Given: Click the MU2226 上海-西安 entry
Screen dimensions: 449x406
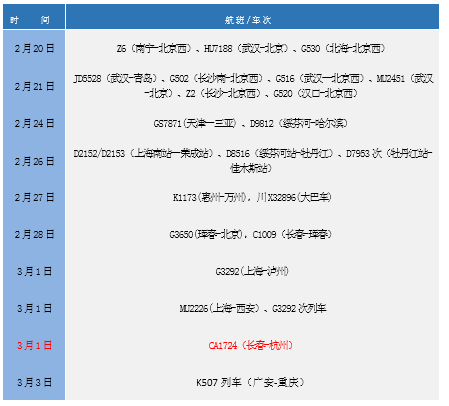Looking at the screenshot, I should [219, 308].
